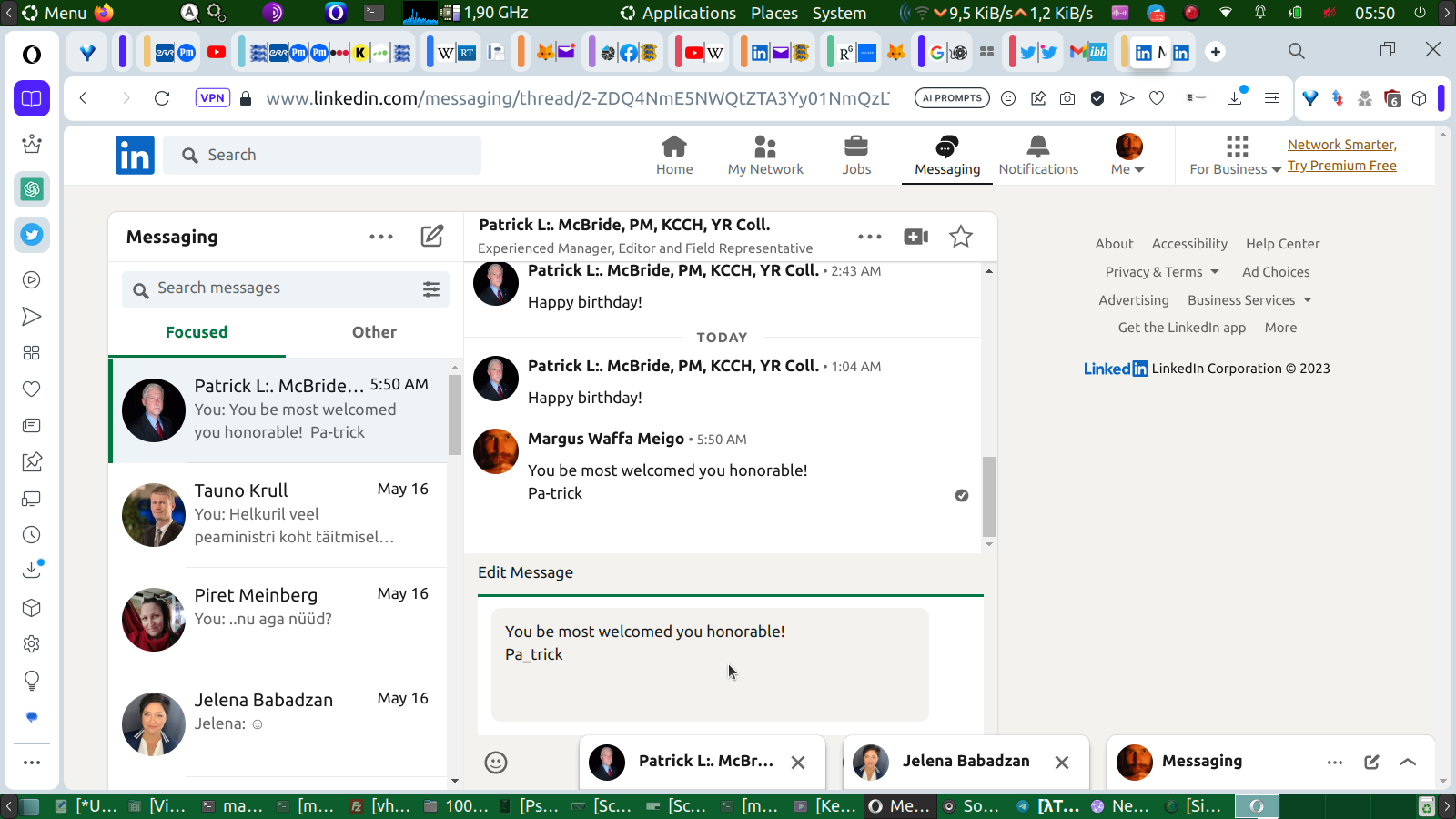
Task: Toggle the Opera VPN badge
Action: click(212, 98)
